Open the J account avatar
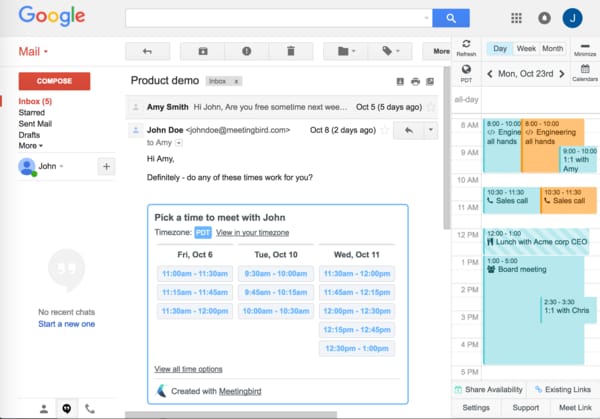This screenshot has height=419, width=600. pyautogui.click(x=572, y=18)
